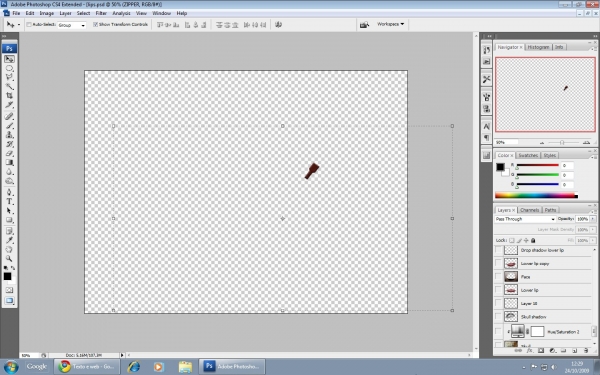This screenshot has height=375, width=600.
Task: Select the Type tool
Action: pyautogui.click(x=9, y=201)
